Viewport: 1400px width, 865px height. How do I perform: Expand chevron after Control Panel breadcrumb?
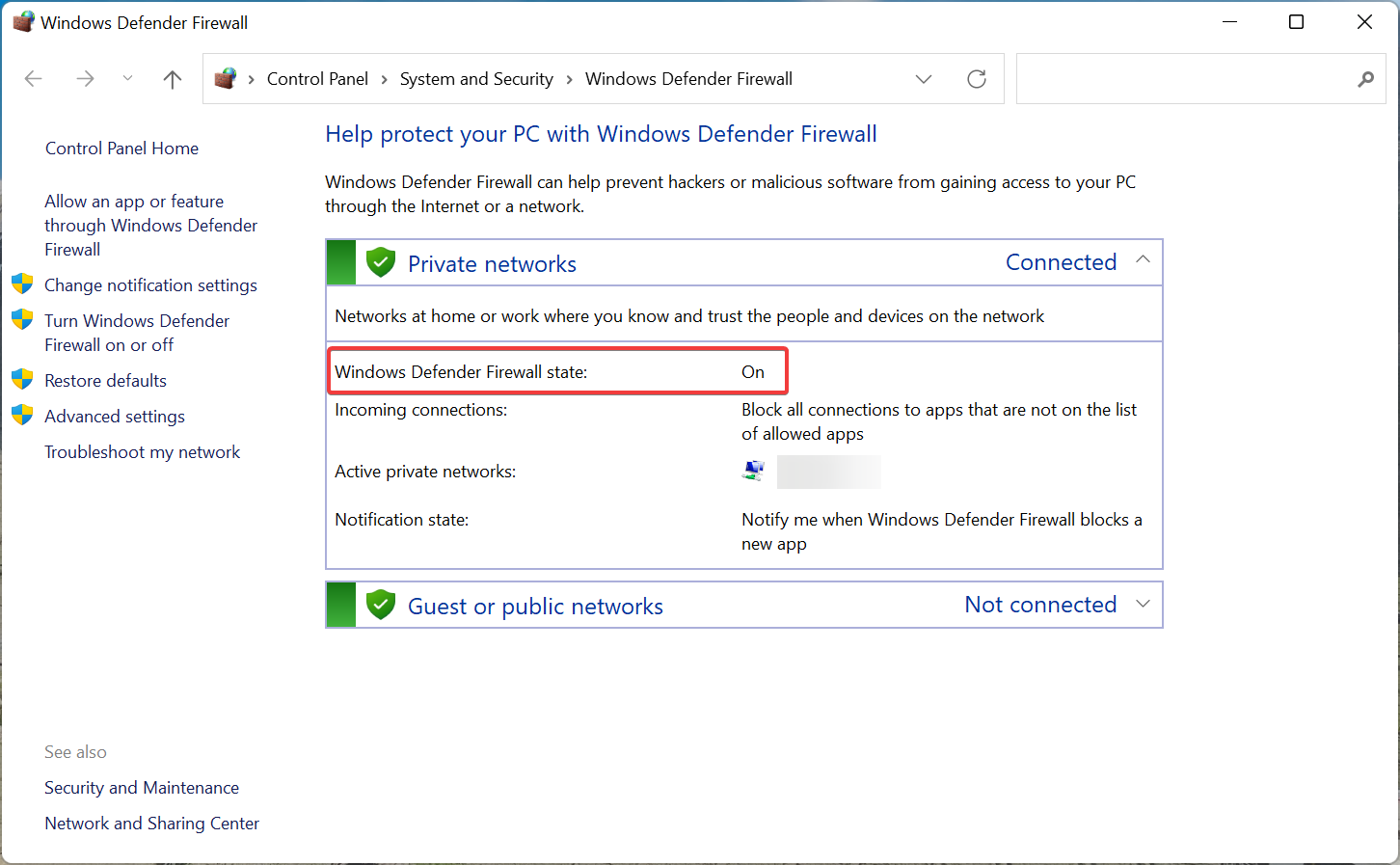point(384,79)
